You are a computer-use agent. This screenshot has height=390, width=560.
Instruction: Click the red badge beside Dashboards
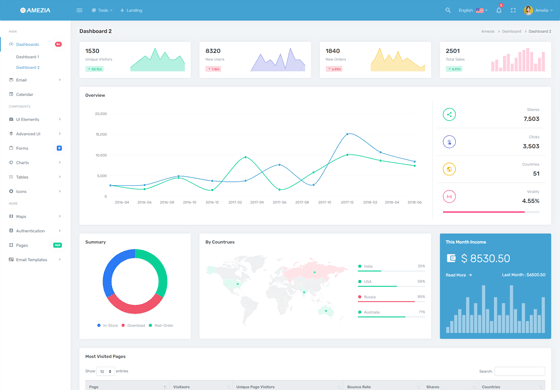pos(58,44)
